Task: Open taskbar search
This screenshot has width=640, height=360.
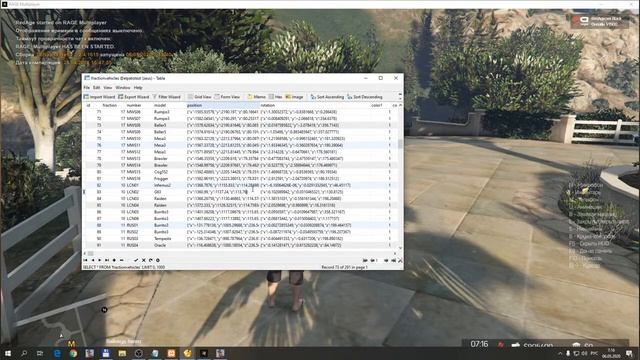Action: coord(24,353)
